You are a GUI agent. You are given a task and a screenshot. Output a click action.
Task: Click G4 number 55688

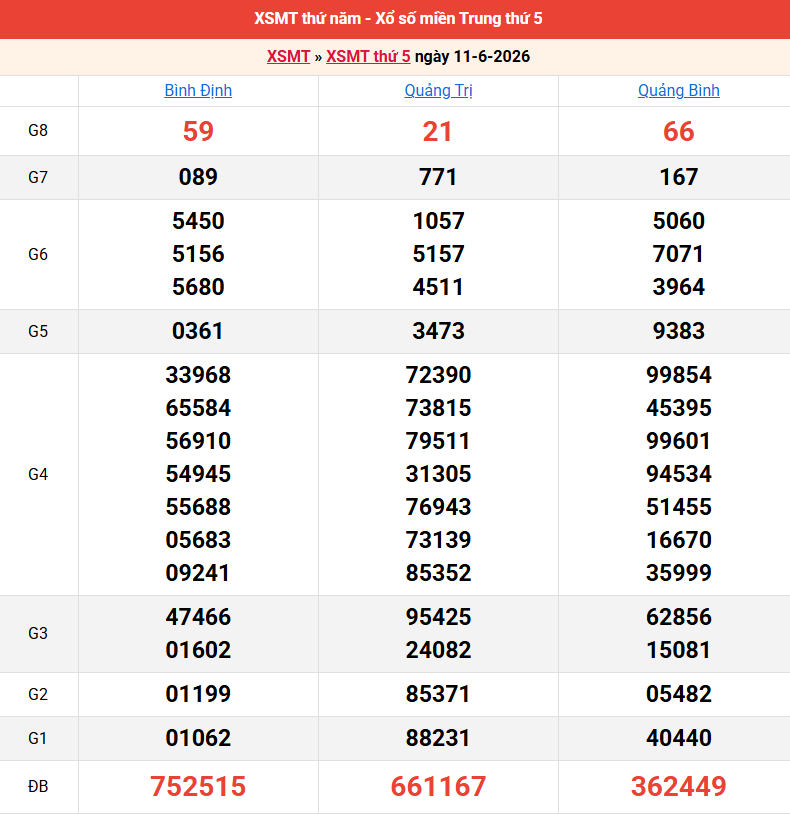click(x=198, y=507)
